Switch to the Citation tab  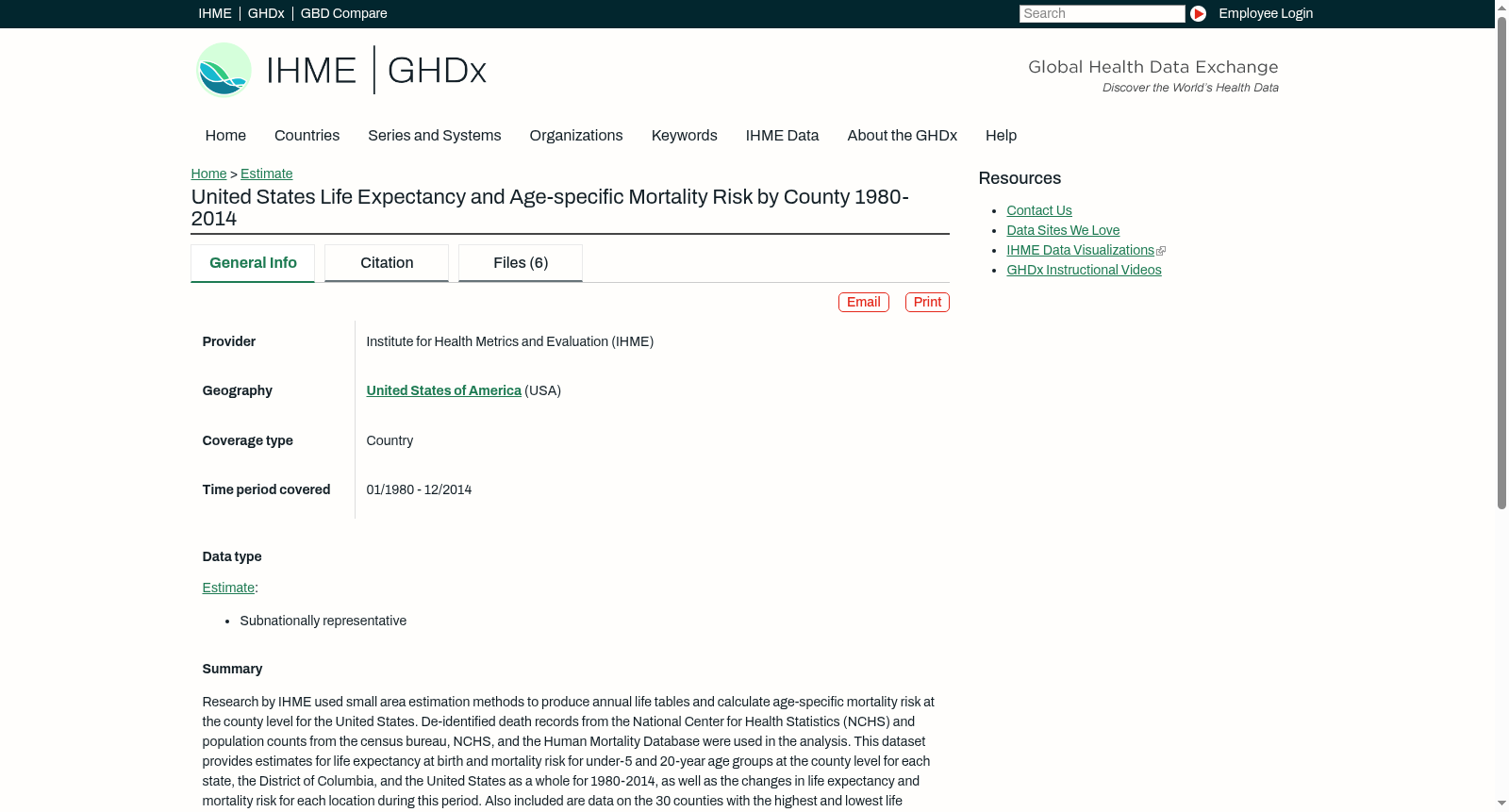(x=387, y=263)
